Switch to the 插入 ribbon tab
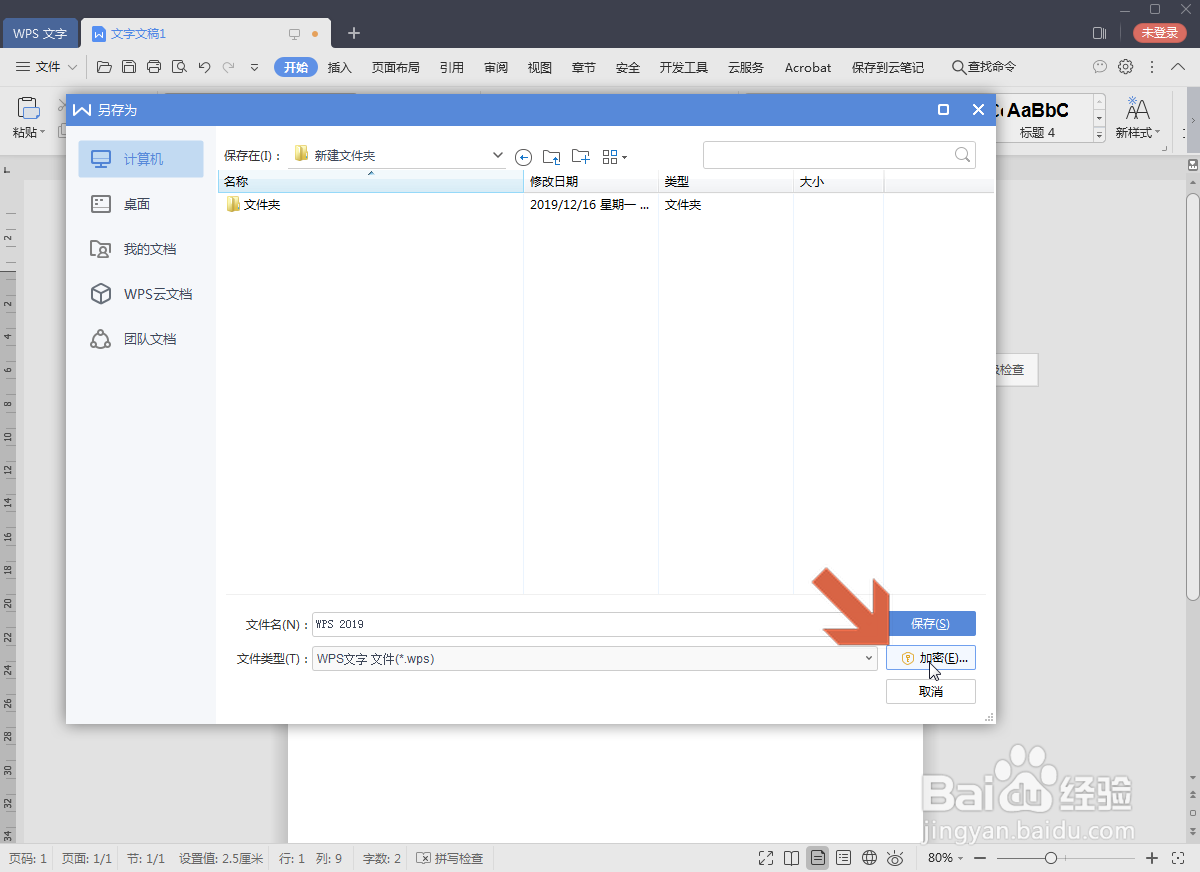 tap(339, 67)
